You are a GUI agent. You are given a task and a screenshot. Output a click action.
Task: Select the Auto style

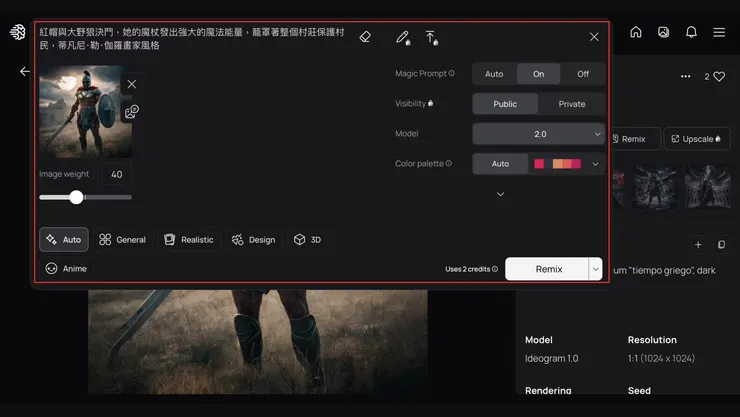(x=64, y=240)
